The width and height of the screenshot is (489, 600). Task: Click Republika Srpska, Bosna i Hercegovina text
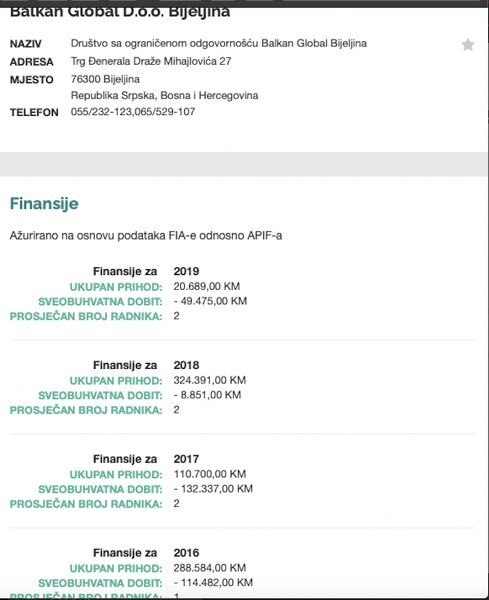[x=165, y=95]
